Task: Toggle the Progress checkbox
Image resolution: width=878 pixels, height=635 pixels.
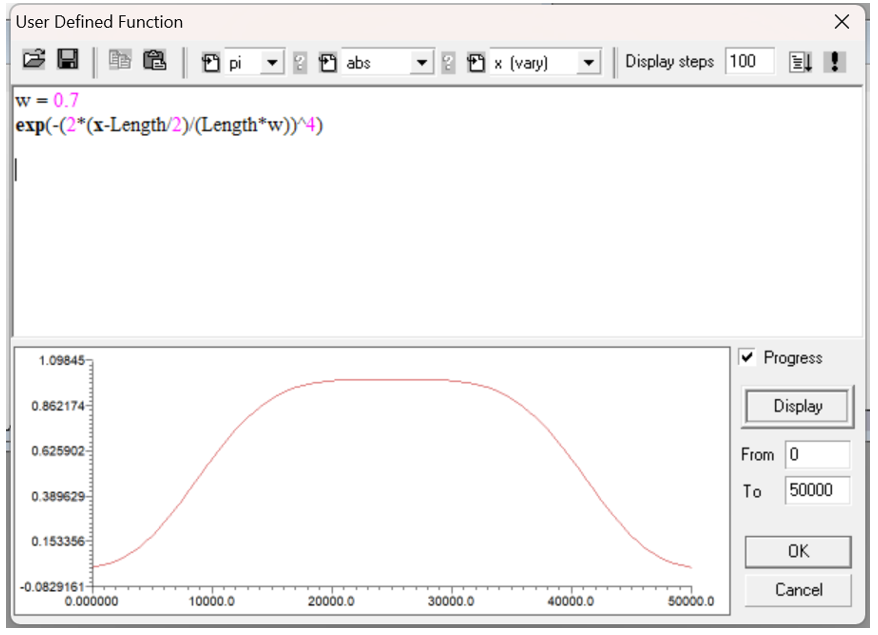Action: (748, 357)
